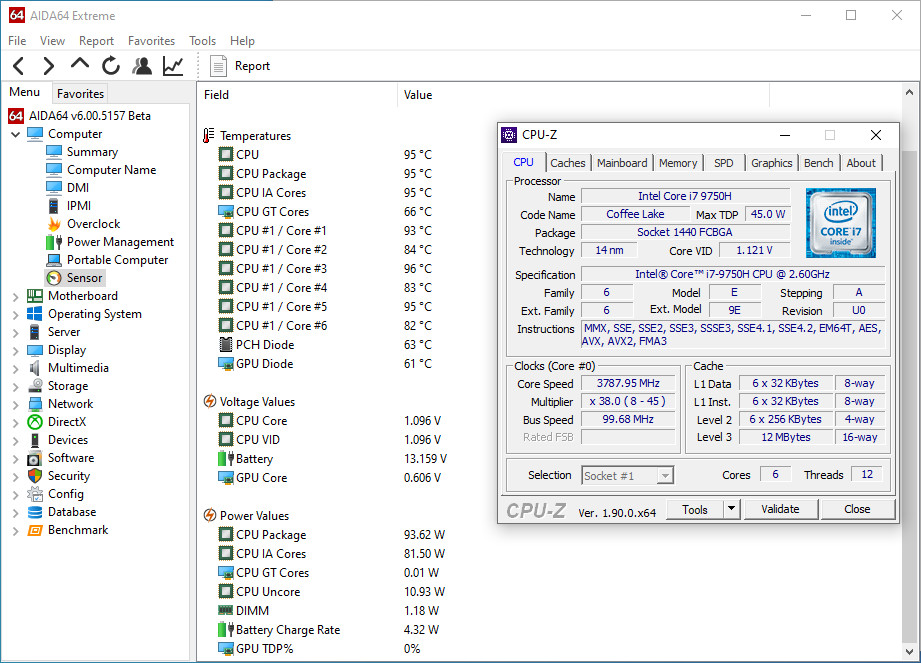
Task: Open the user profile icon in the toolbar
Action: tap(142, 66)
